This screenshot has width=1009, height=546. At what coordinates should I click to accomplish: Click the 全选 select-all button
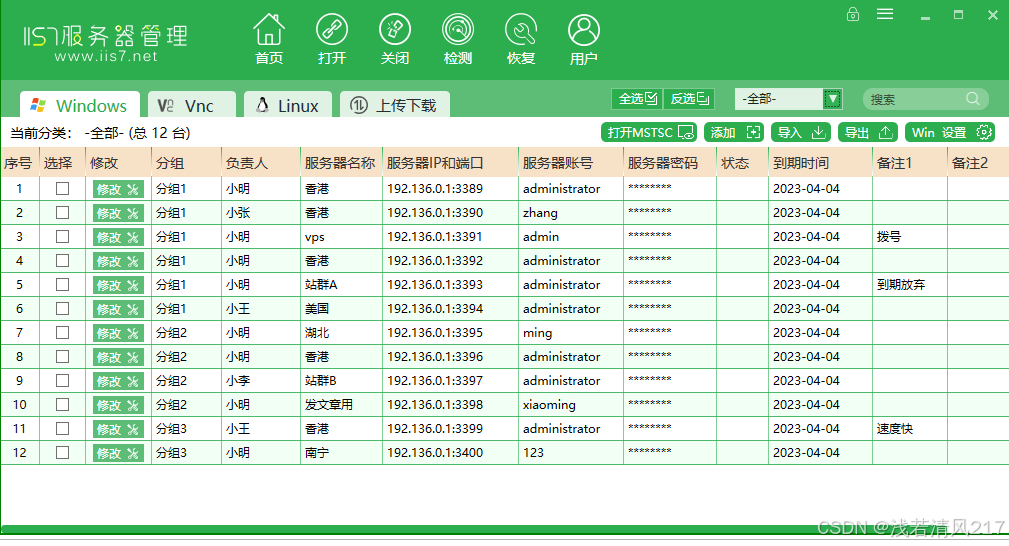tap(637, 99)
